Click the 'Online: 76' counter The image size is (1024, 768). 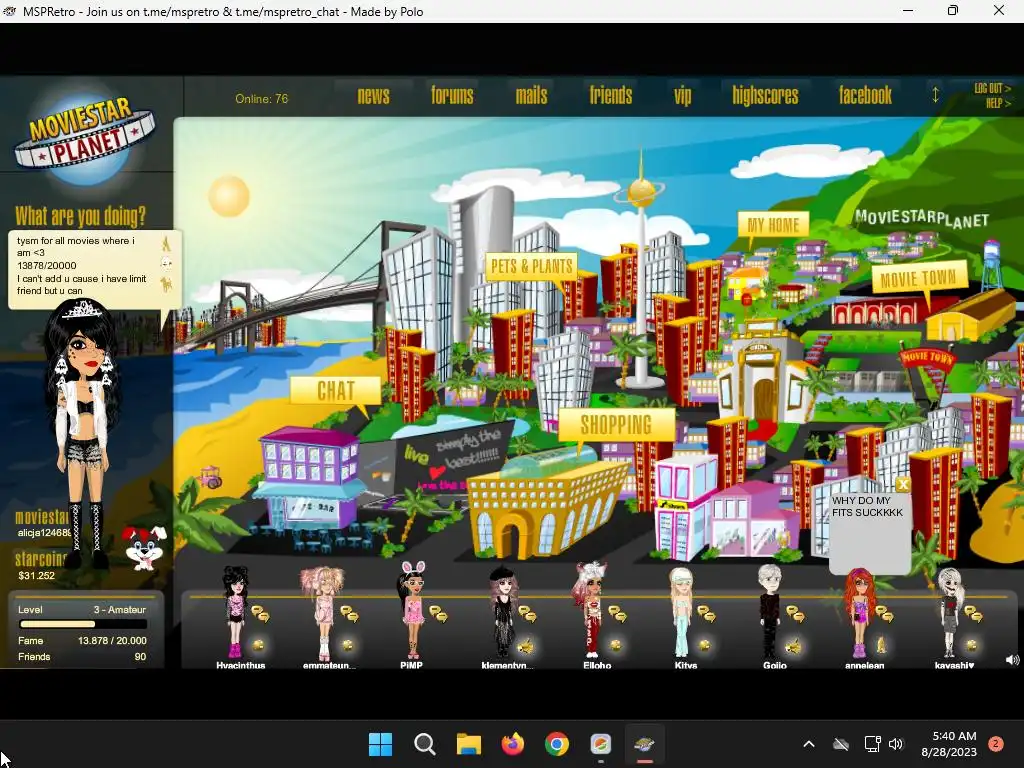261,99
